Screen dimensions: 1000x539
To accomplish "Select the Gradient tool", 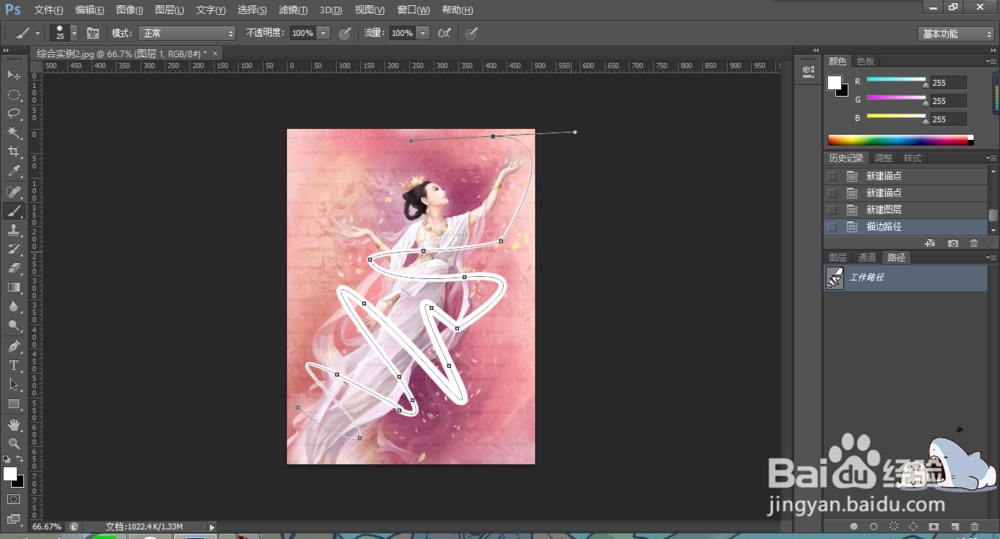I will pyautogui.click(x=13, y=288).
